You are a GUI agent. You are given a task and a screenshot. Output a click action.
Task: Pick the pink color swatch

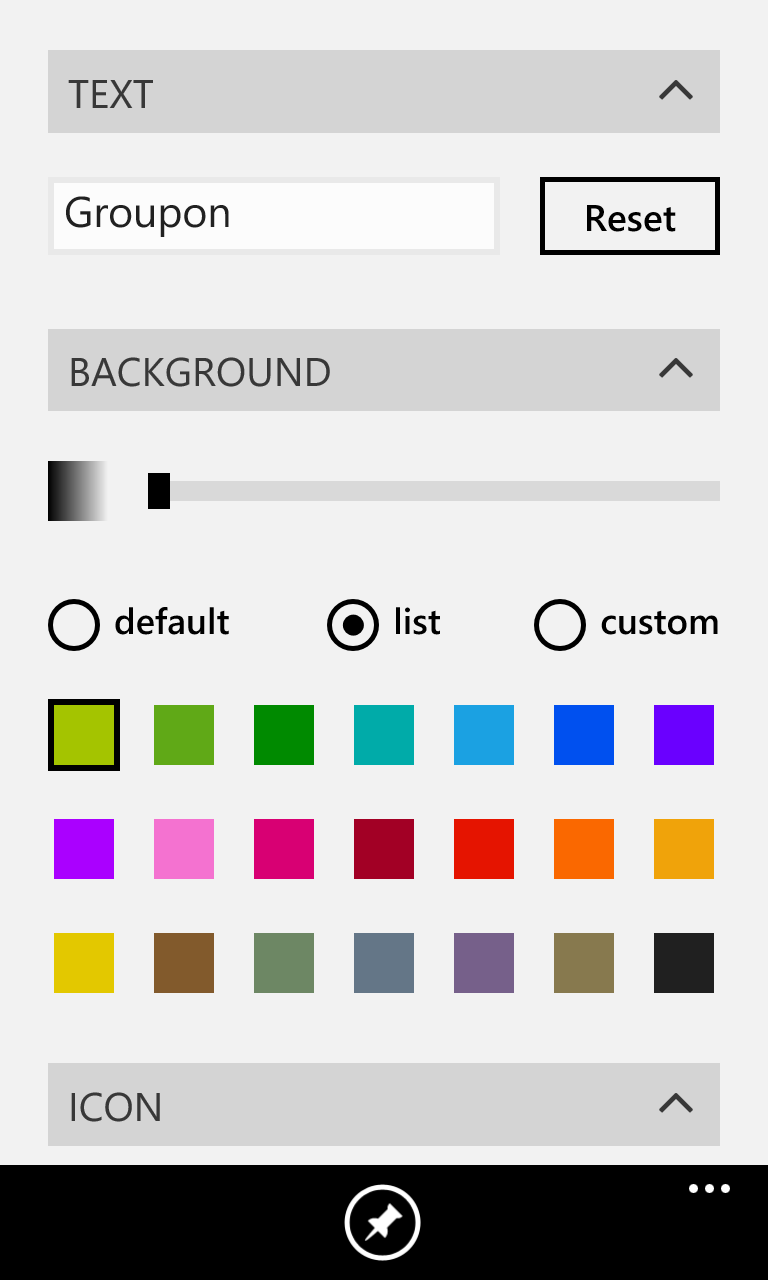coord(183,849)
